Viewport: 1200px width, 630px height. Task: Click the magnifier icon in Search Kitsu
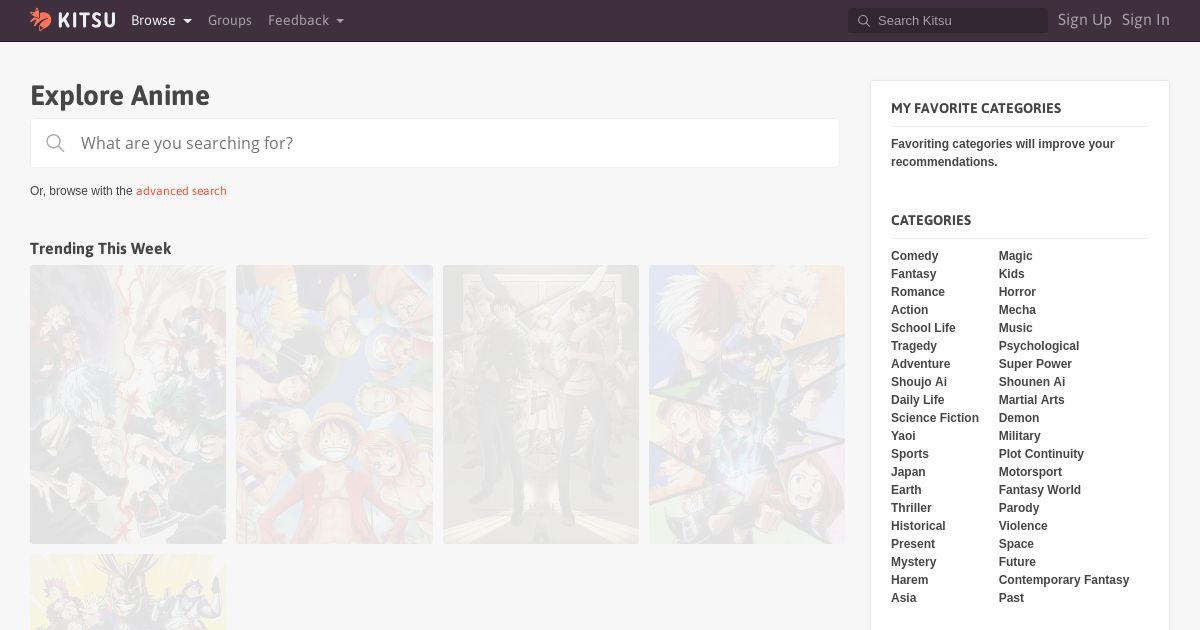tap(863, 21)
